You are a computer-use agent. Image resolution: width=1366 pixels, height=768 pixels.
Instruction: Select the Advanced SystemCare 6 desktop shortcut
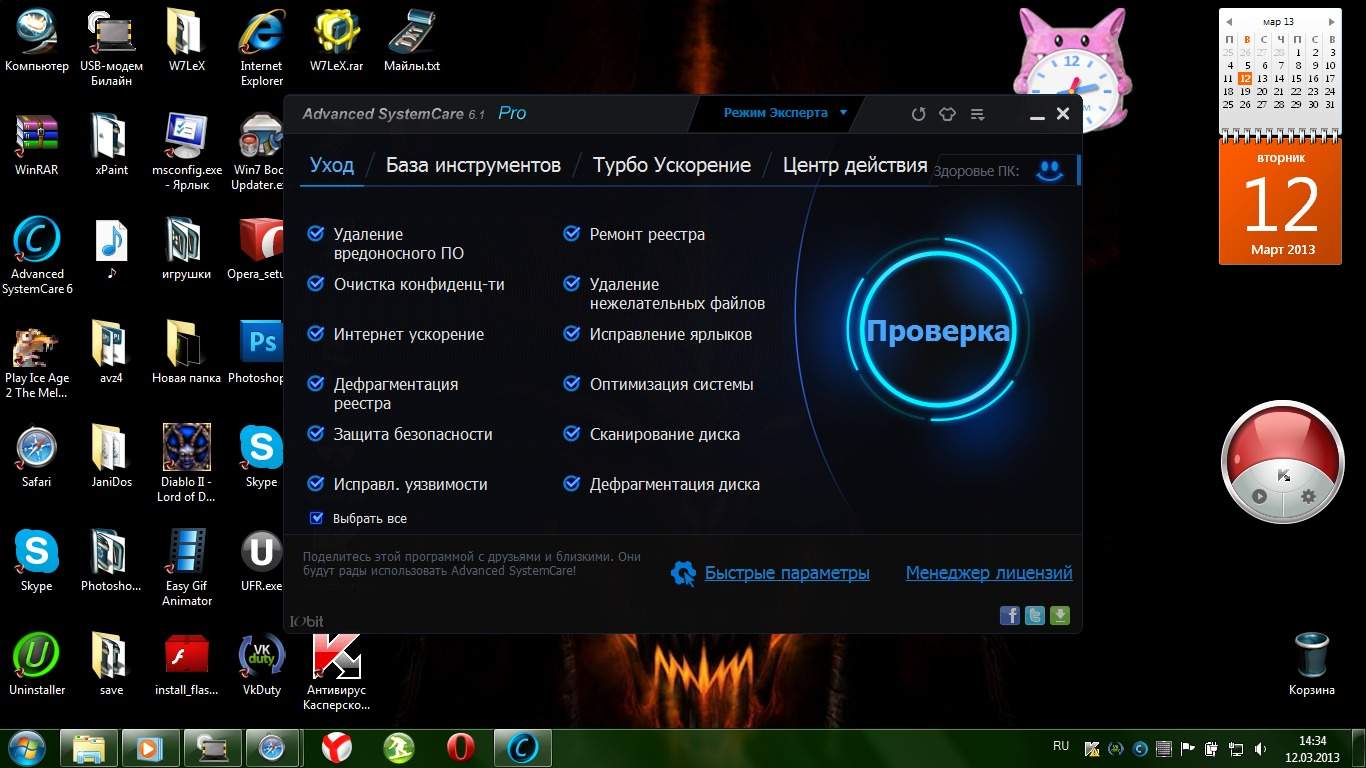click(37, 256)
